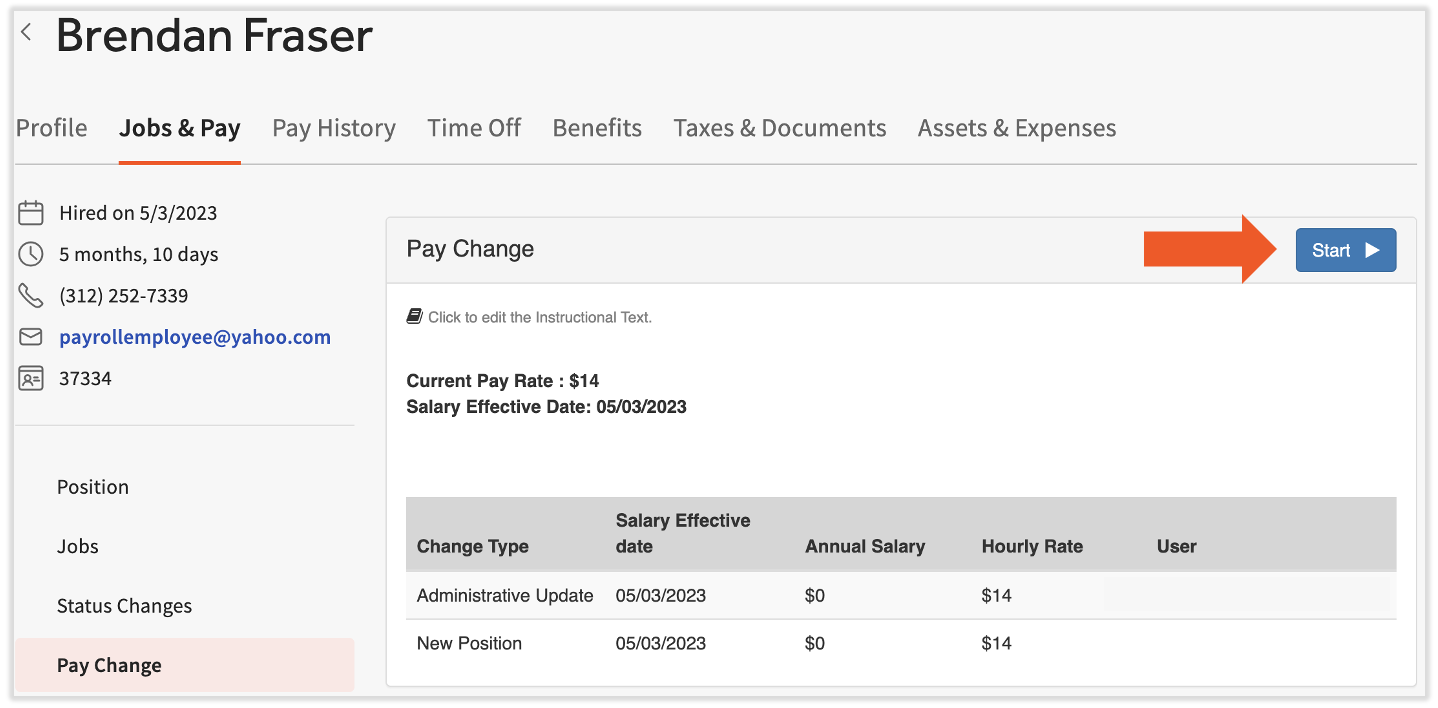1438x708 pixels.
Task: Open the Jobs section in the sidebar
Action: click(77, 546)
